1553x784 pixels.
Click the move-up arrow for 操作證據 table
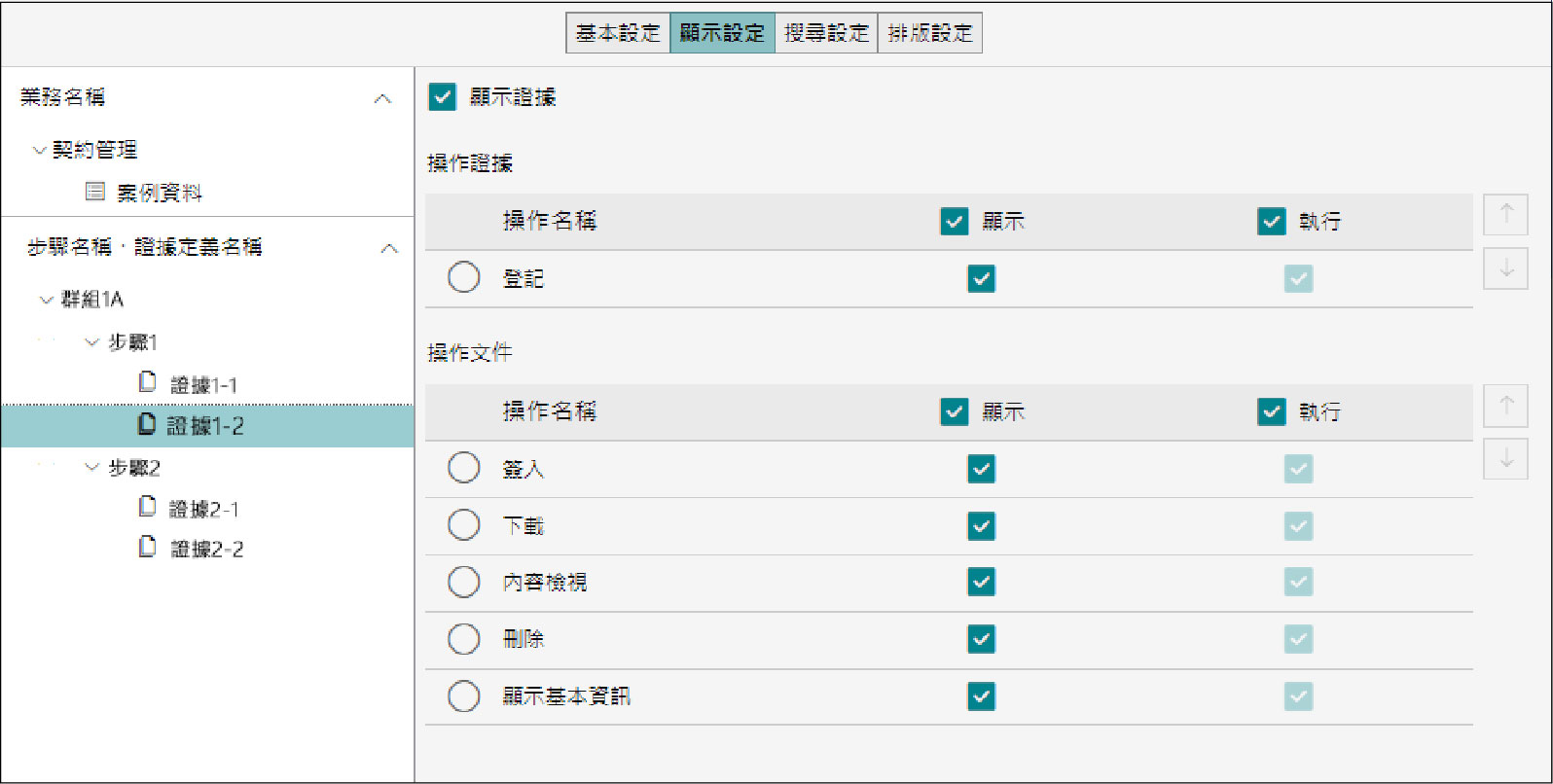pyautogui.click(x=1505, y=214)
